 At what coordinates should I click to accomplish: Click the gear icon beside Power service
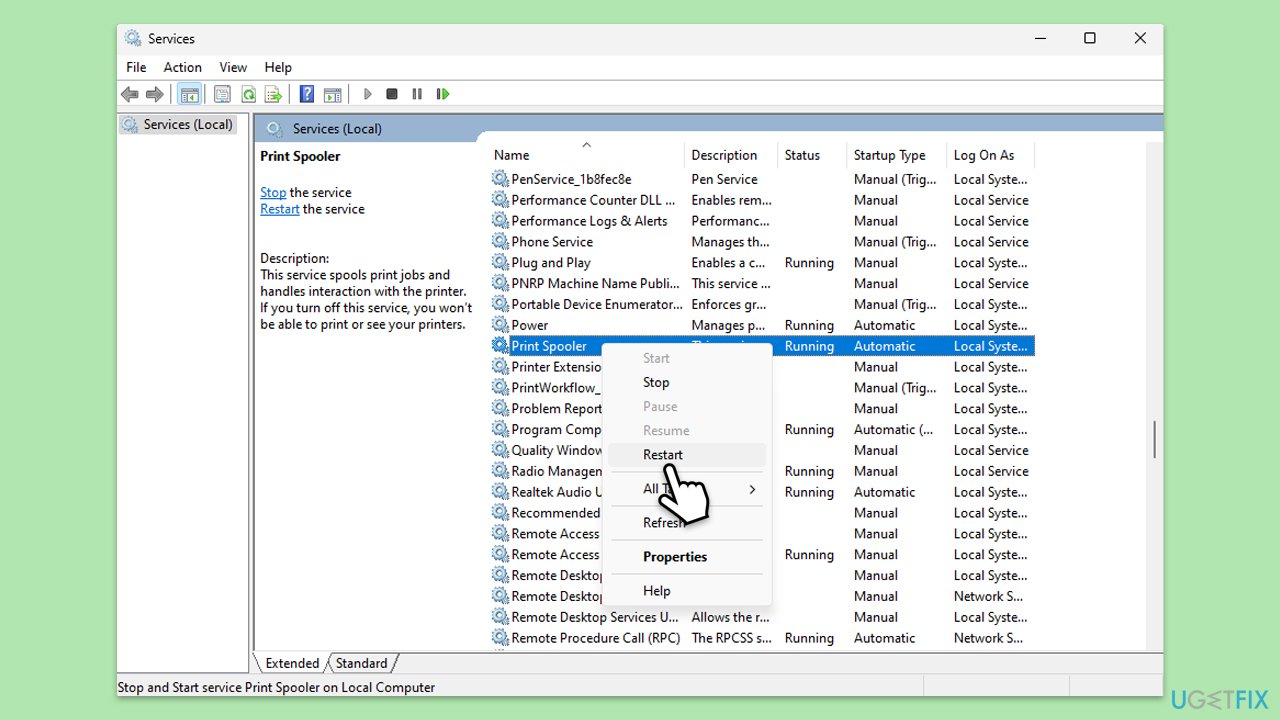click(x=500, y=325)
